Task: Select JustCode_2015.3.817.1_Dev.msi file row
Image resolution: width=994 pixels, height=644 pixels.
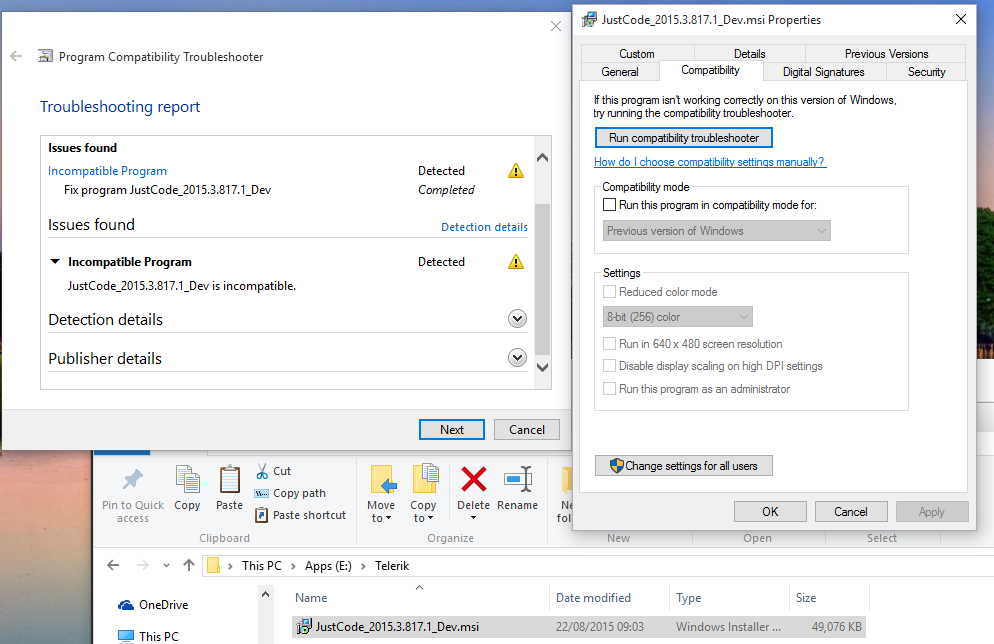Action: [x=579, y=627]
